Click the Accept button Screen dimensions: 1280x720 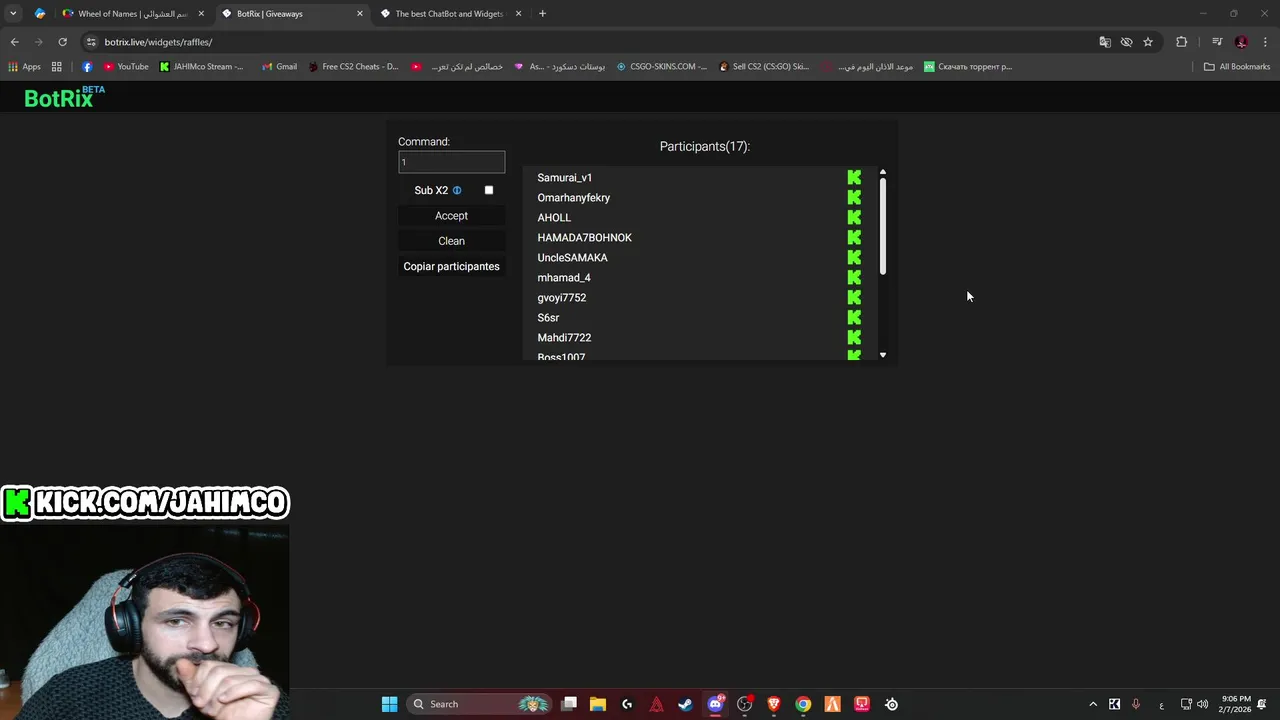coord(451,216)
